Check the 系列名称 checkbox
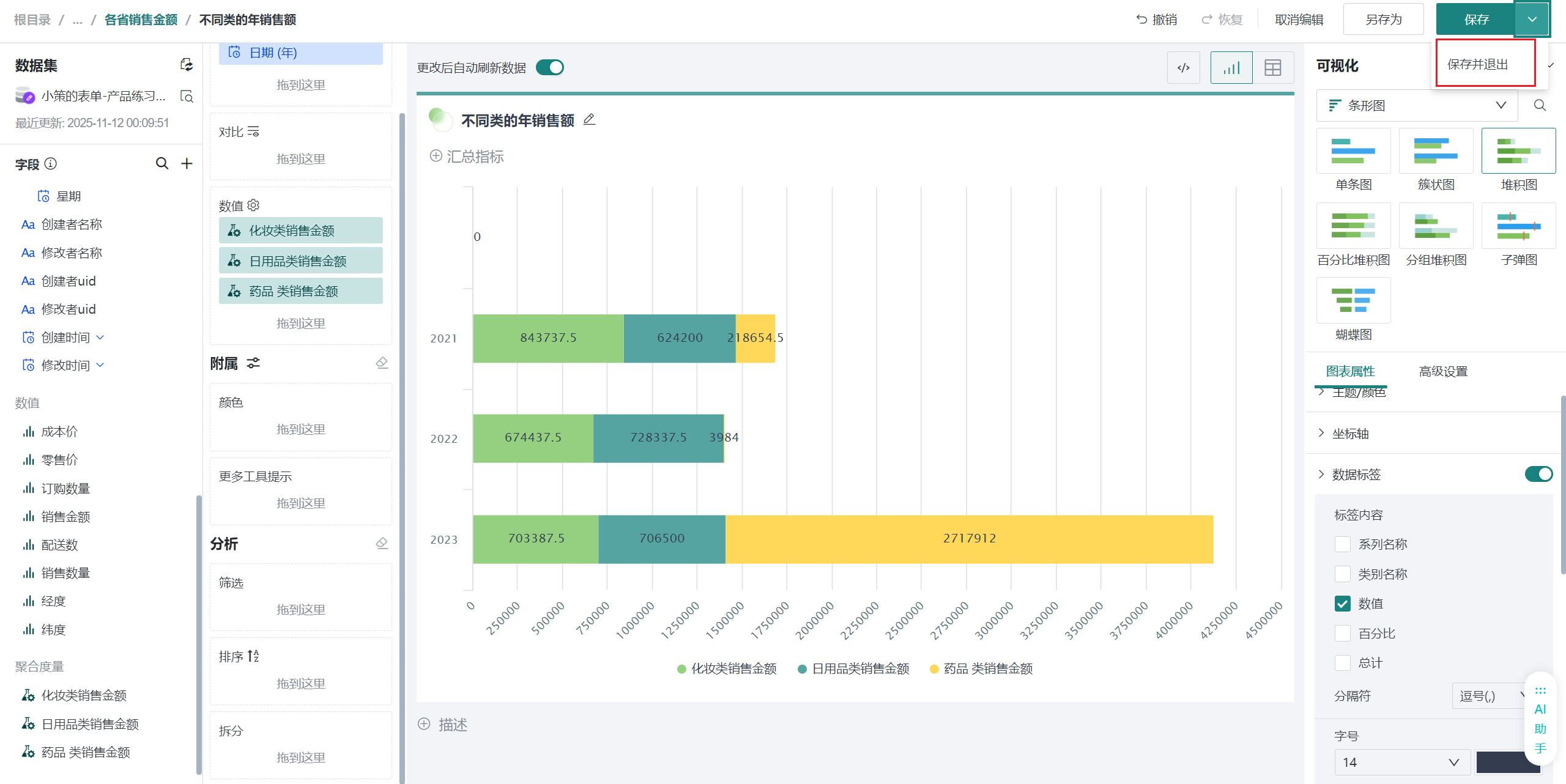This screenshot has width=1566, height=784. 1343,544
